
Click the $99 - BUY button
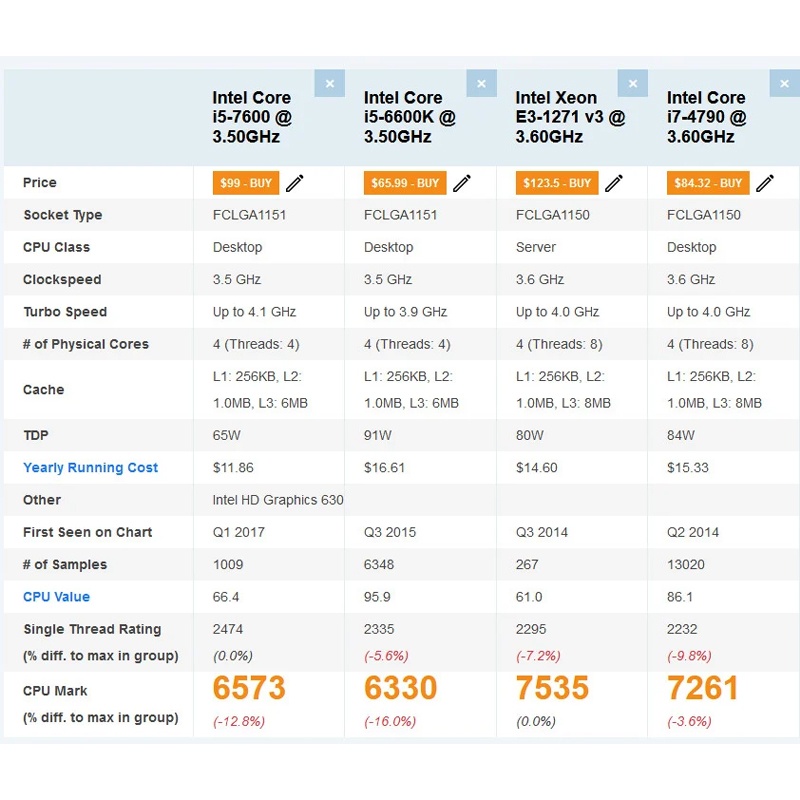coord(246,183)
